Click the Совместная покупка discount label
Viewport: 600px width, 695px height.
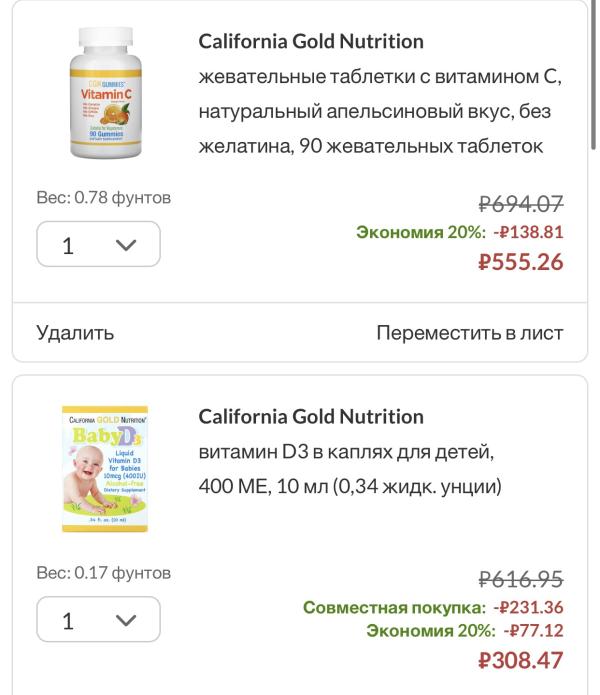394,608
